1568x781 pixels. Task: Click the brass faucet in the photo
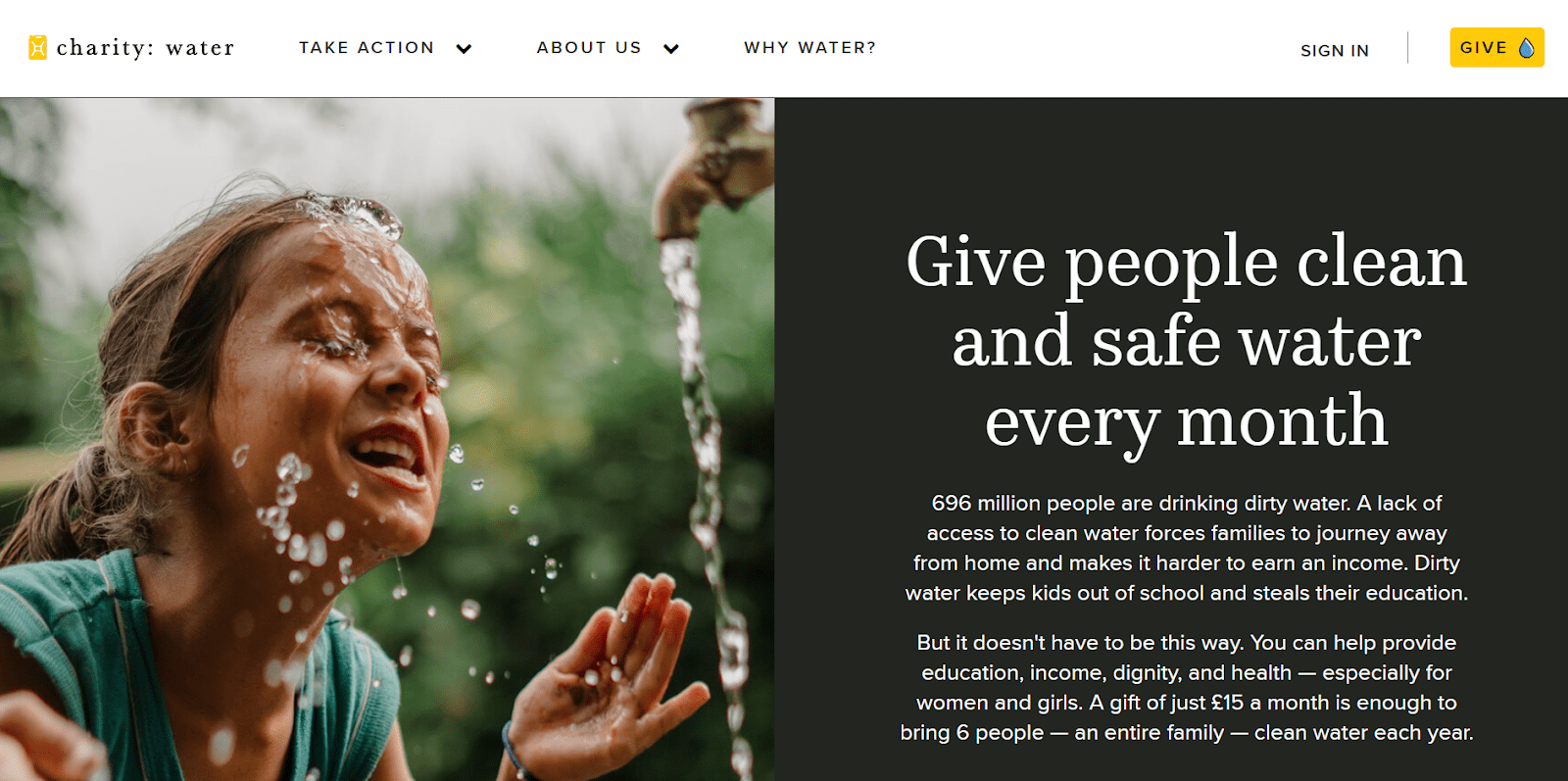(x=713, y=162)
